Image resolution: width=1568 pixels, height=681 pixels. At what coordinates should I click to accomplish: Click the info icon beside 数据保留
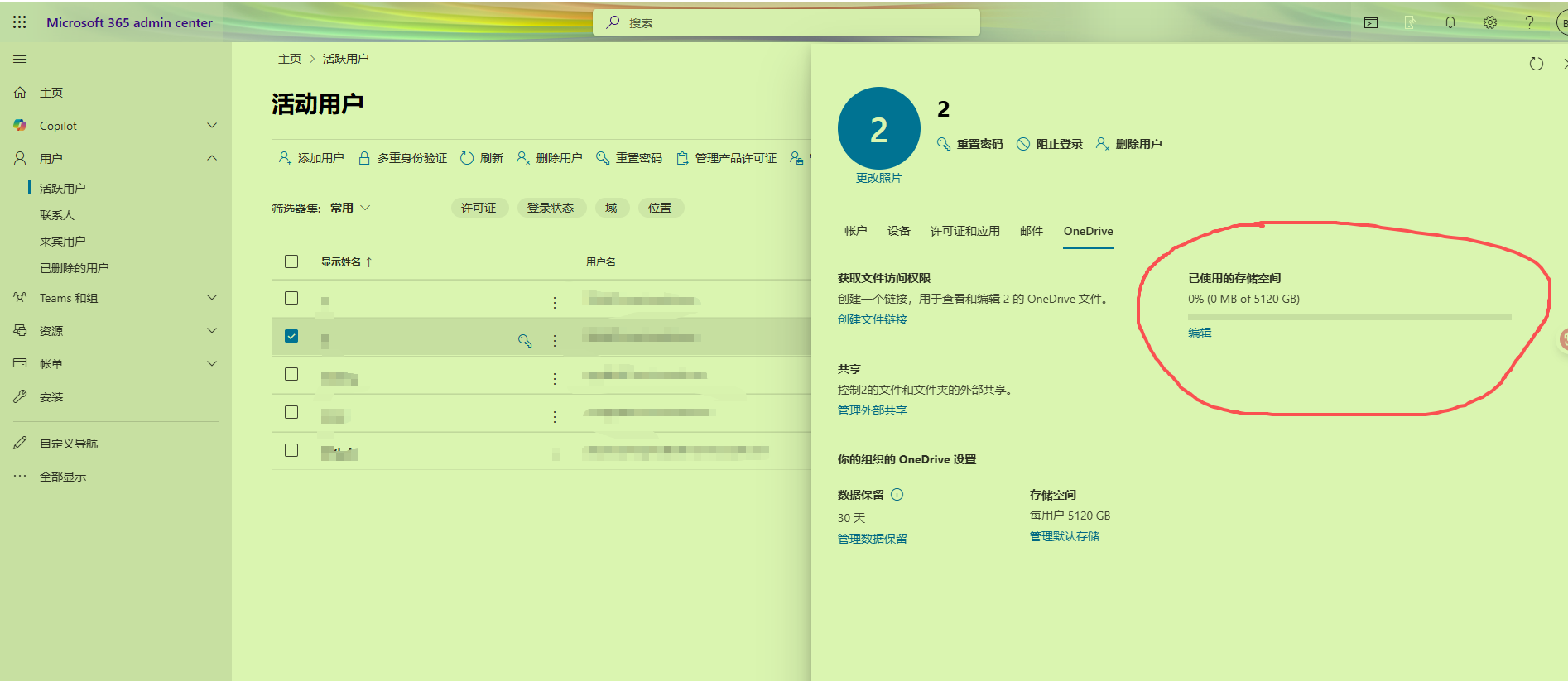tap(897, 495)
